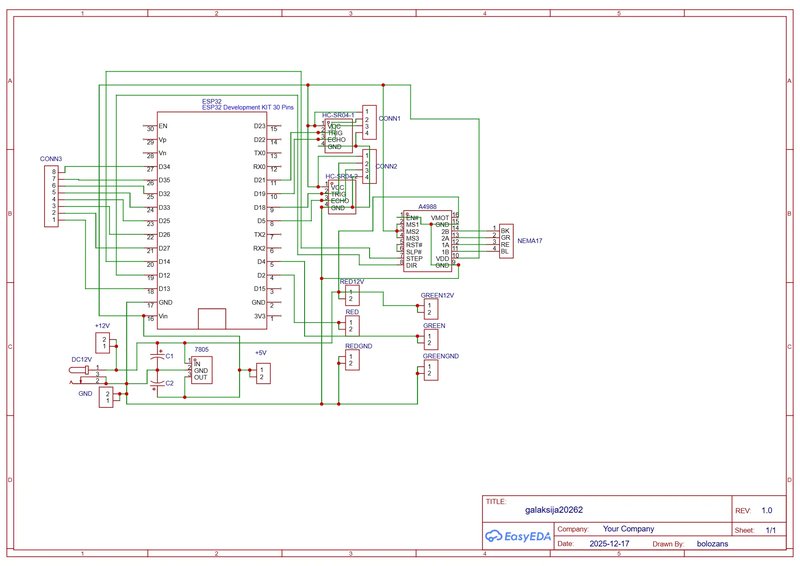Click the D25 pin on ESP32
This screenshot has height=566, width=800.
[x=164, y=221]
